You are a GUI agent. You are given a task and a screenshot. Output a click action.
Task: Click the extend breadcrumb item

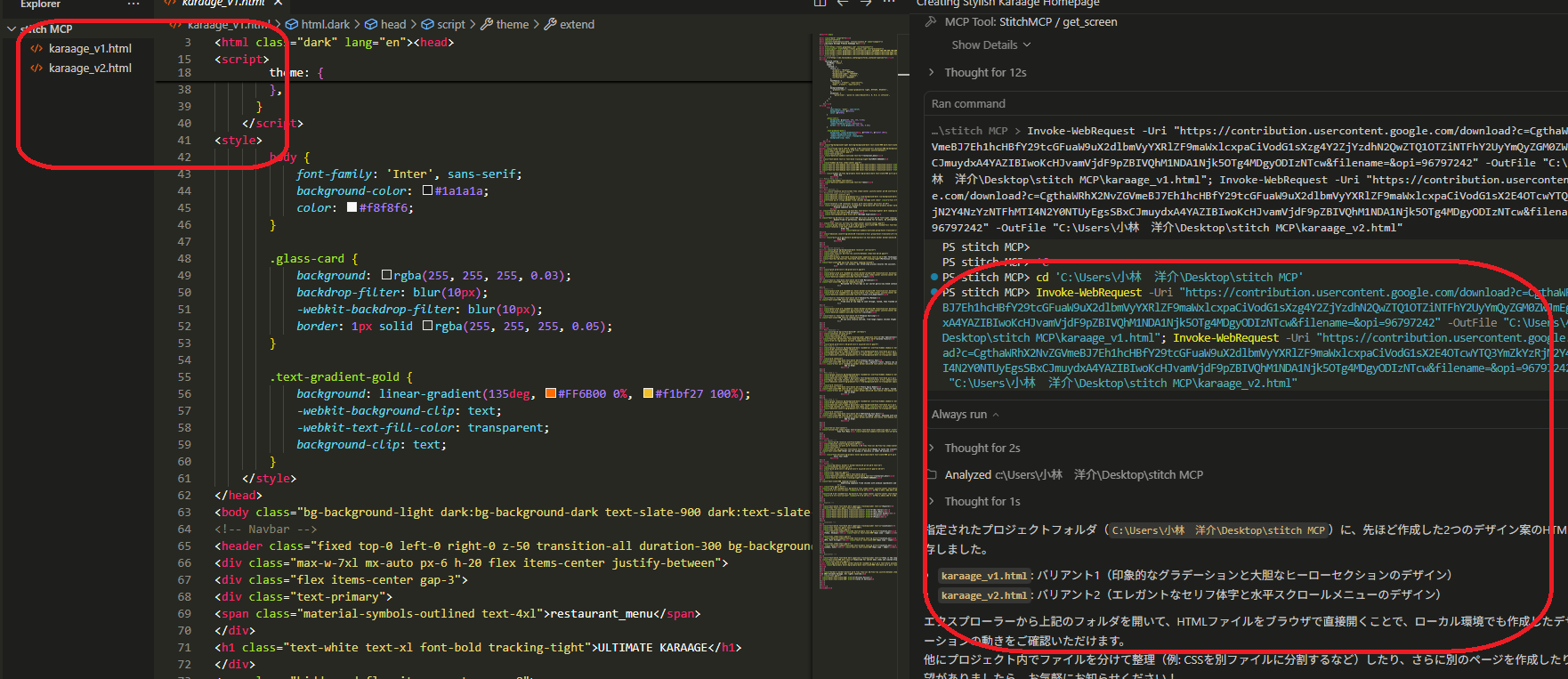[x=577, y=24]
